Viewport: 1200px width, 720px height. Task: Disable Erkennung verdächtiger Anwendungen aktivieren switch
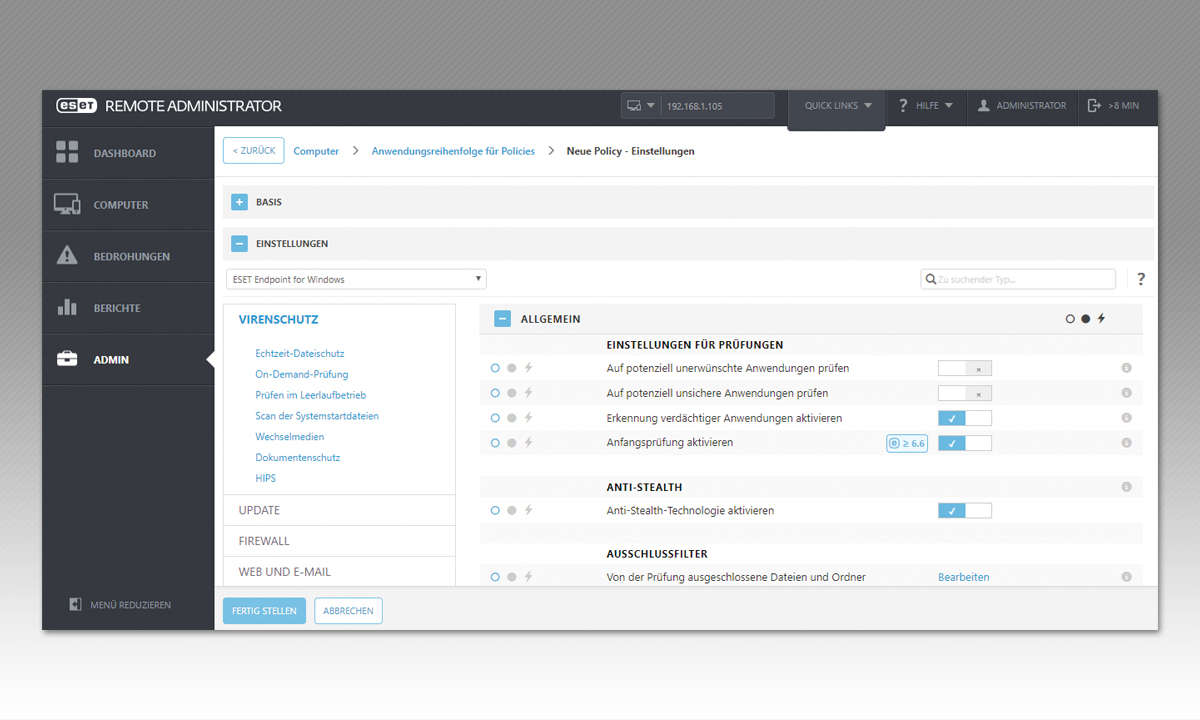tap(964, 418)
